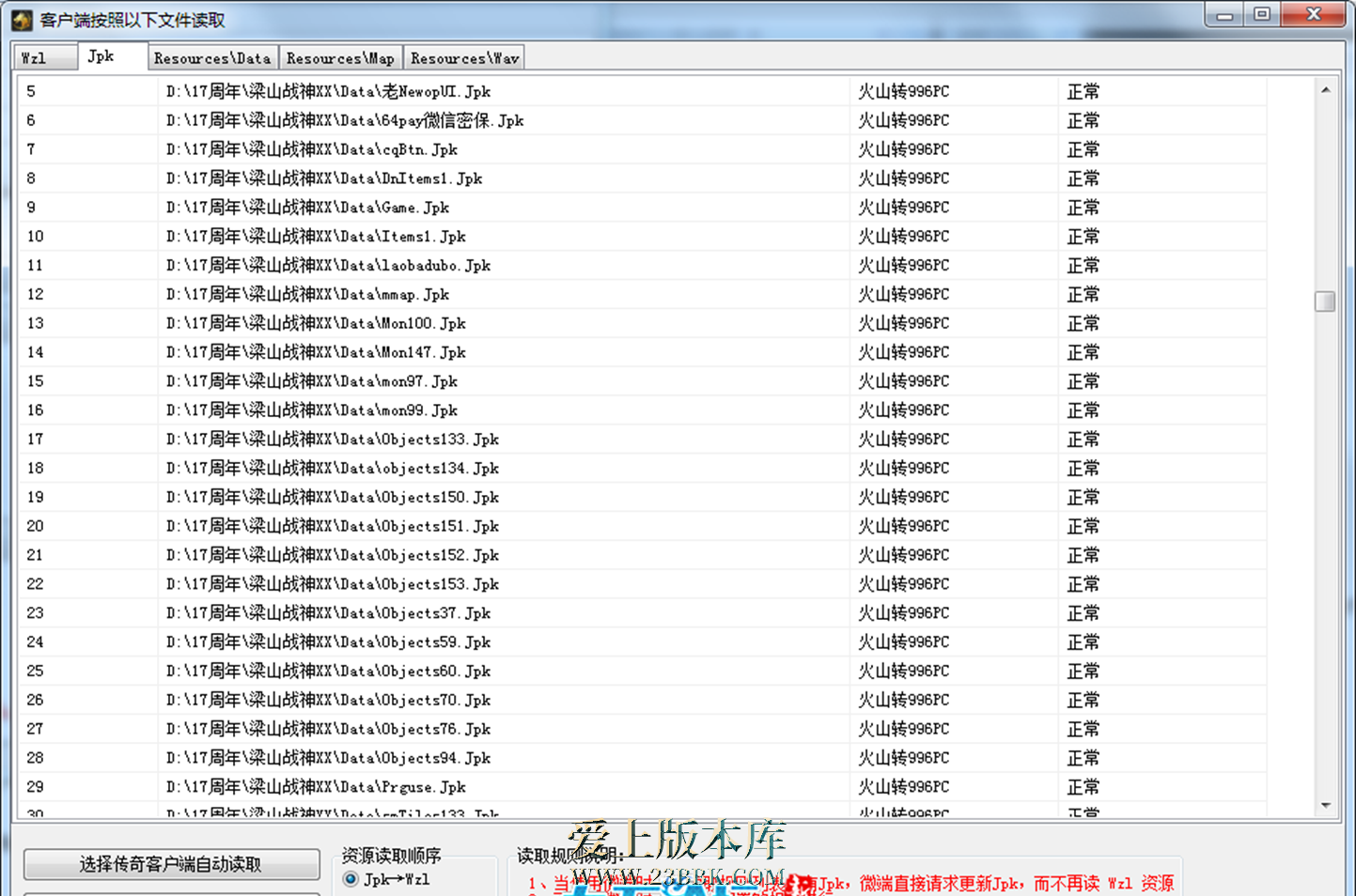
Task: Select the Jpk tab
Action: (x=113, y=56)
